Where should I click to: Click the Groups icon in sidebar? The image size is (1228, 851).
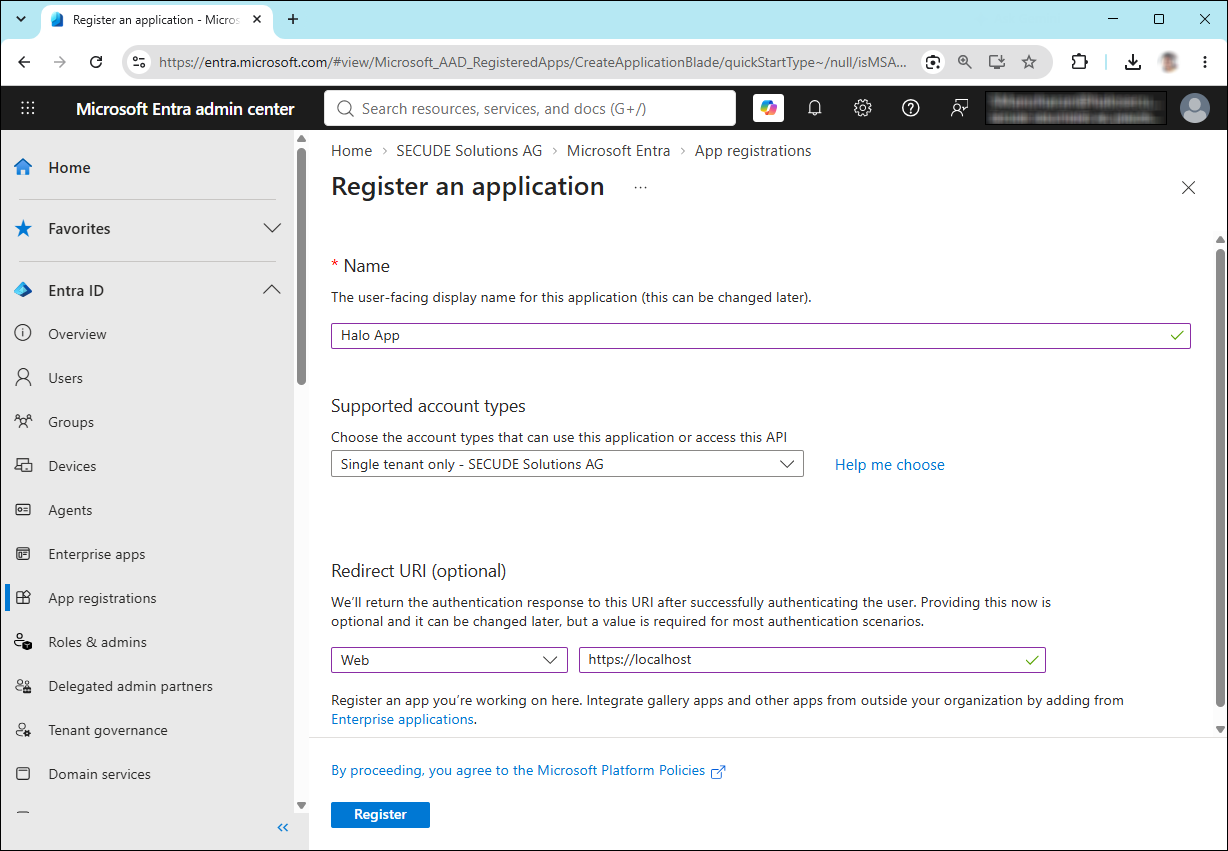(23, 422)
